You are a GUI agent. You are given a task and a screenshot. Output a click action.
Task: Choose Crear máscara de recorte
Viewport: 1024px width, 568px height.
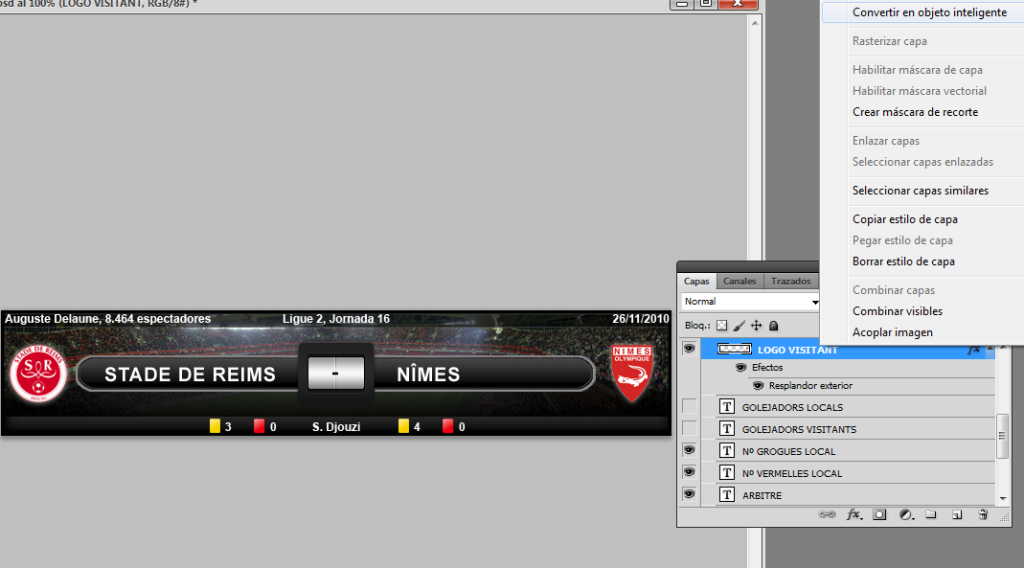[x=915, y=112]
